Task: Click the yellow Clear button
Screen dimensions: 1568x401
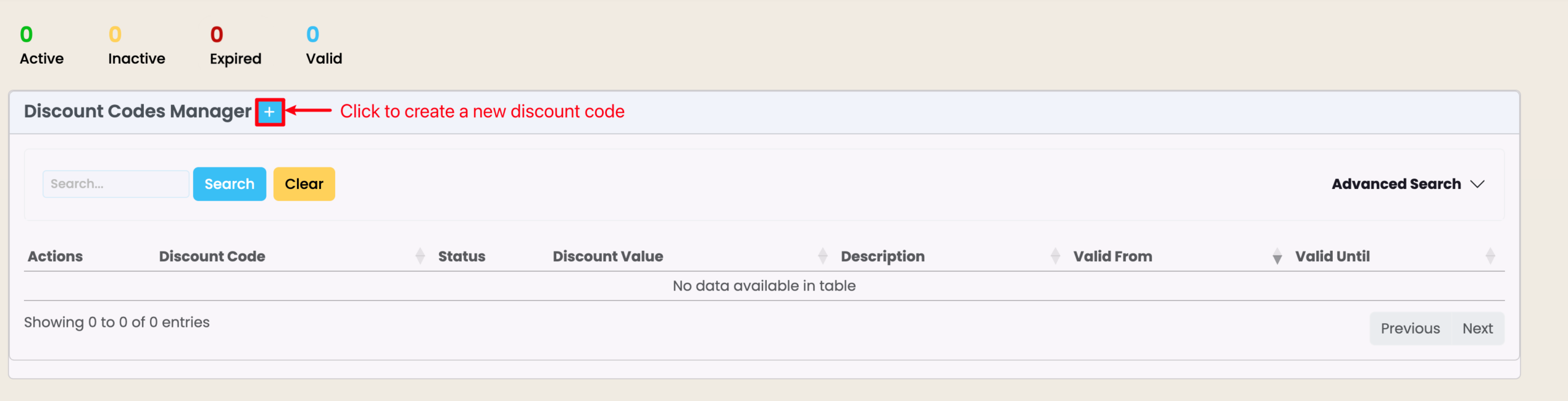Action: click(x=304, y=184)
